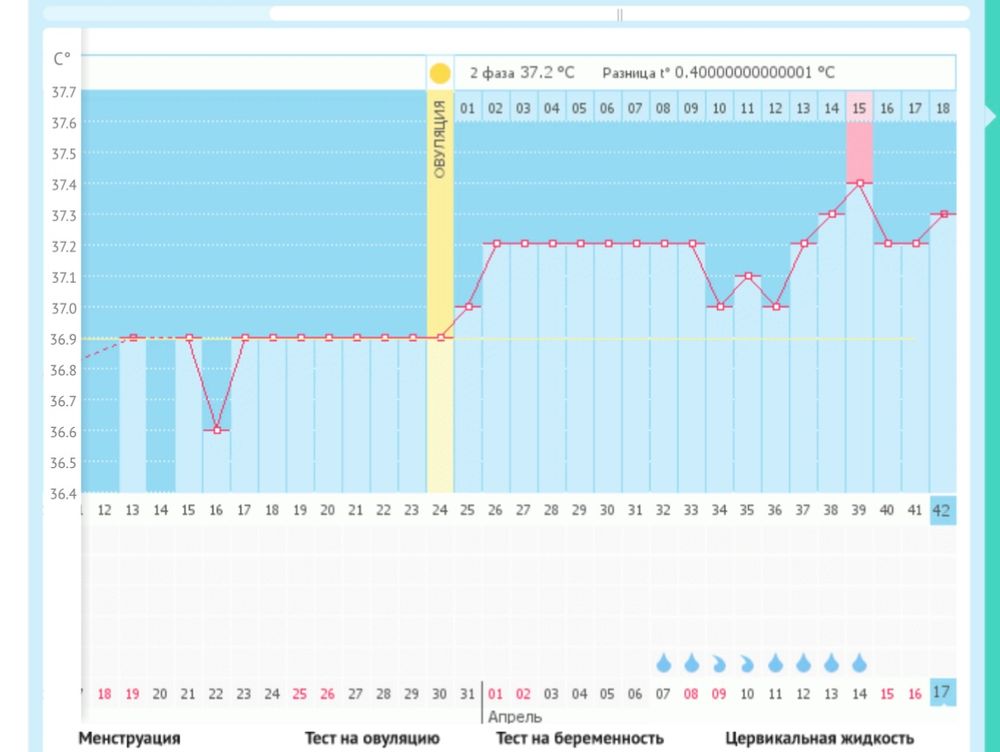Viewport: 1000px width, 752px height.
Task: Click the C° axis unit label
Action: point(62,59)
